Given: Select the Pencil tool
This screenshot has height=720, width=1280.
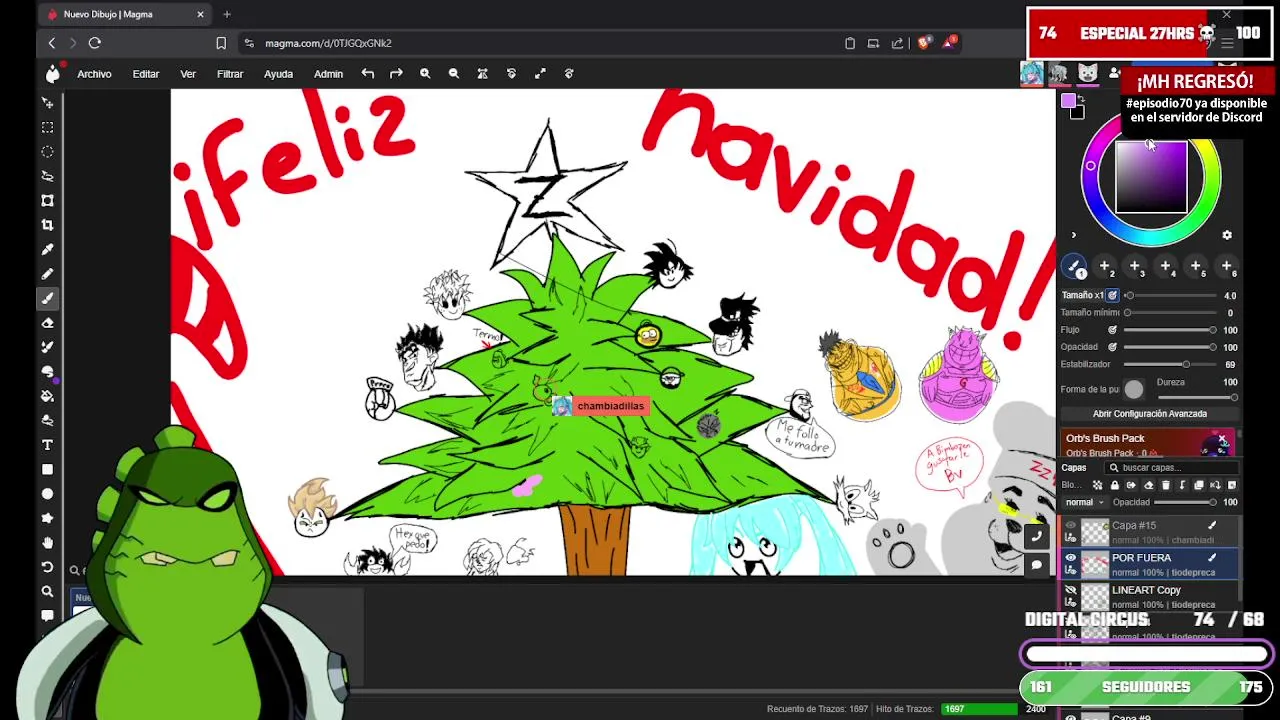Looking at the screenshot, I should coord(47,274).
